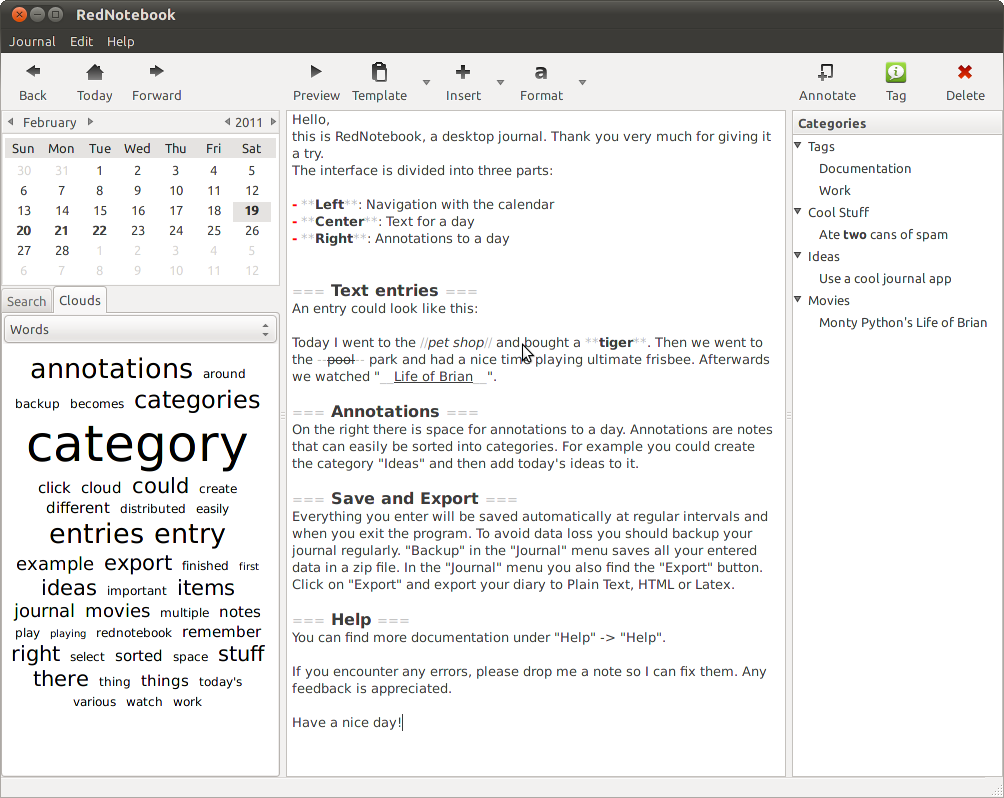1004x798 pixels.
Task: Go to Today with the house icon
Action: tap(95, 72)
